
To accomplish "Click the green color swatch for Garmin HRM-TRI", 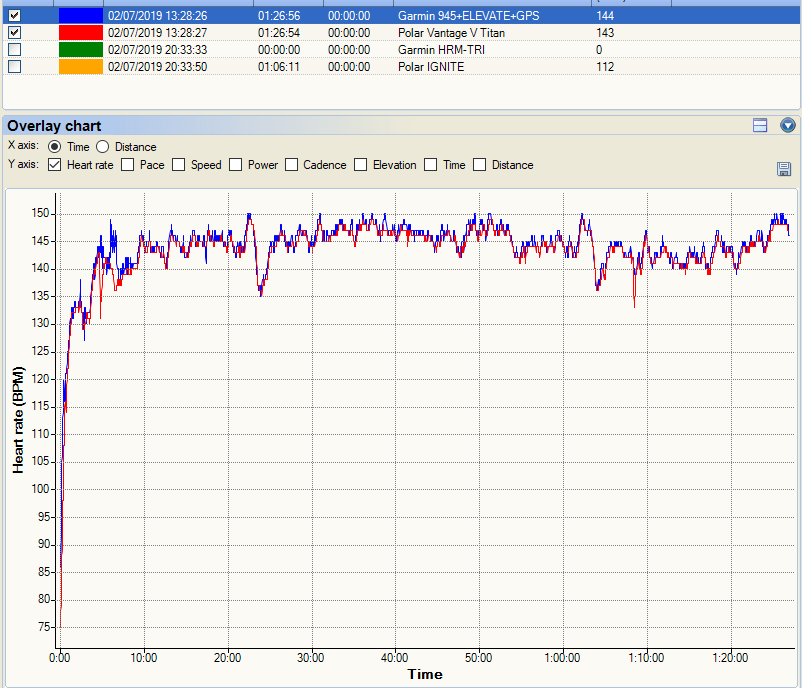I will (81, 50).
